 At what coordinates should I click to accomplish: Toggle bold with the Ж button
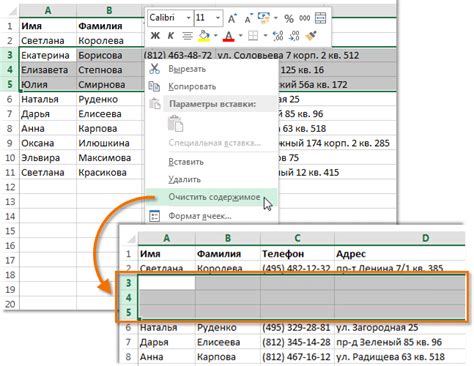click(155, 35)
